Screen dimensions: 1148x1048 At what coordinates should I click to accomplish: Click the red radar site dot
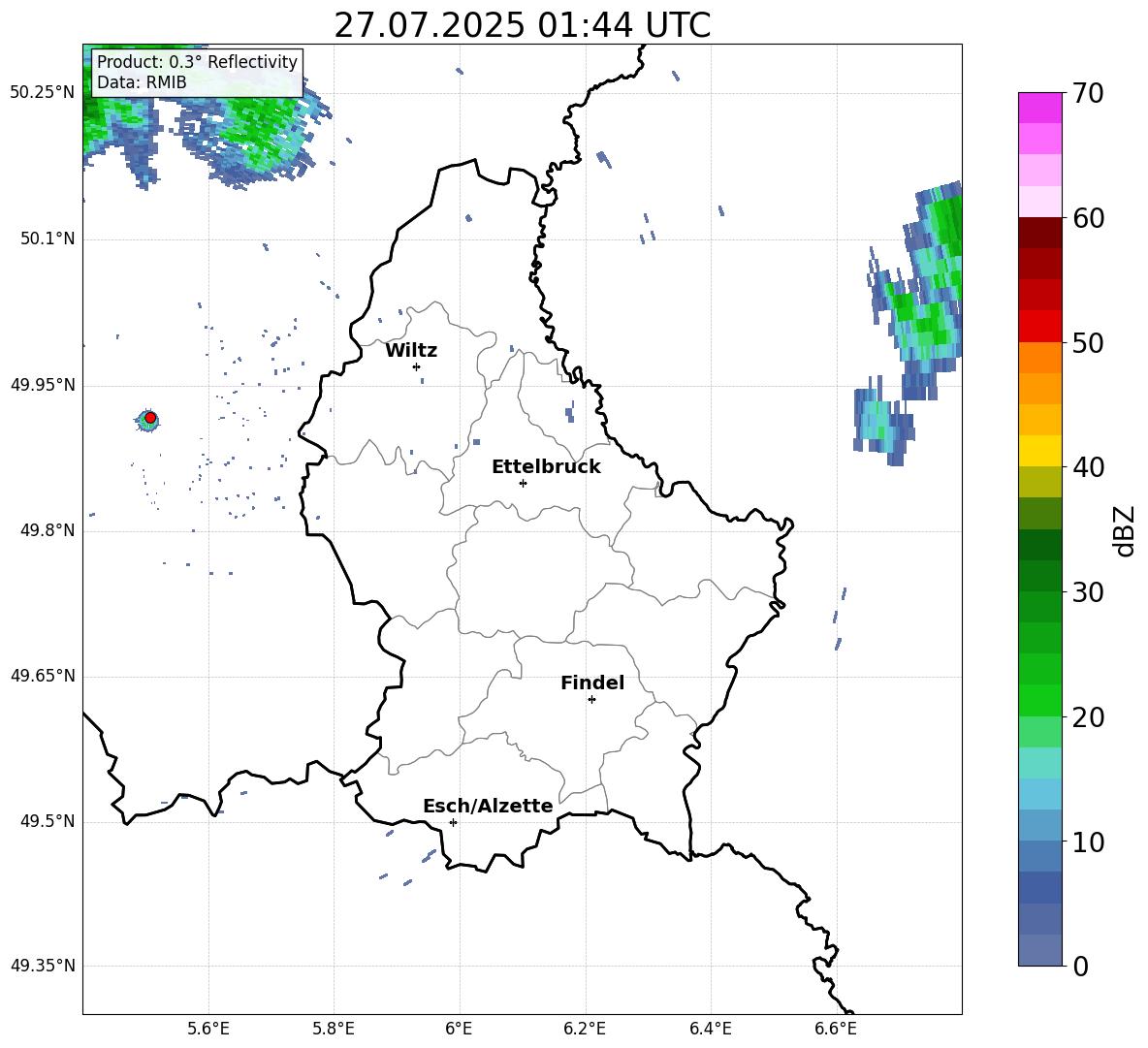150,417
